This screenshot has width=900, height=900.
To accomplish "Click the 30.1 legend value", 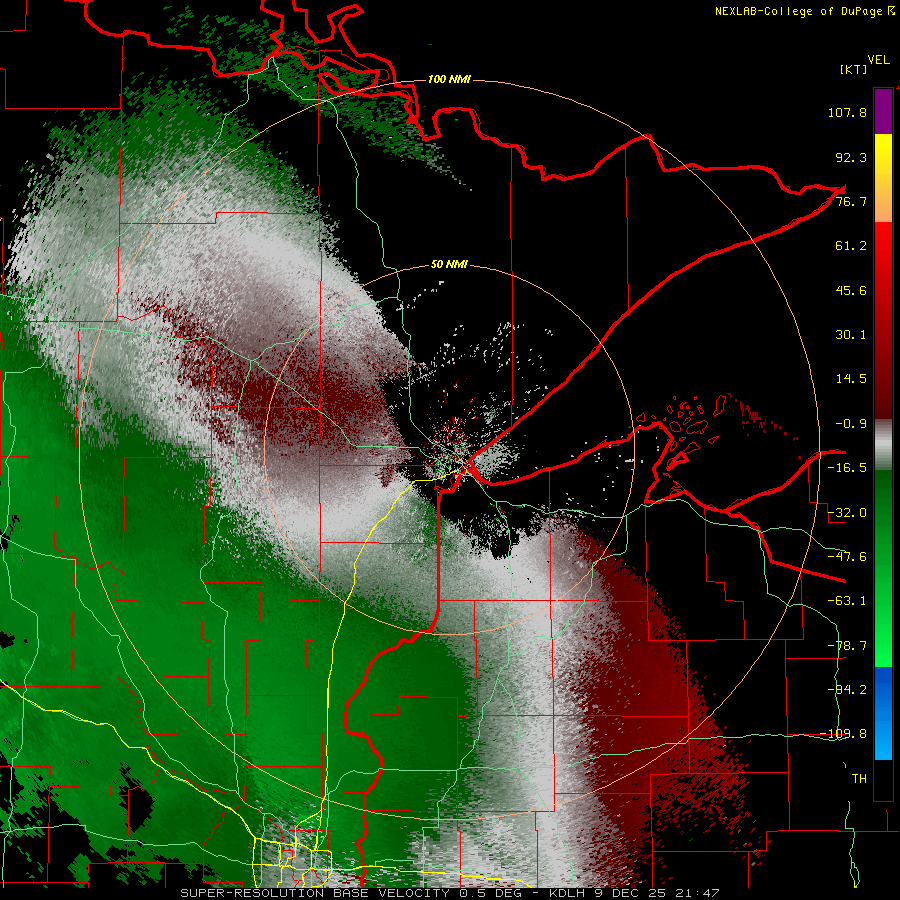I will [x=851, y=335].
